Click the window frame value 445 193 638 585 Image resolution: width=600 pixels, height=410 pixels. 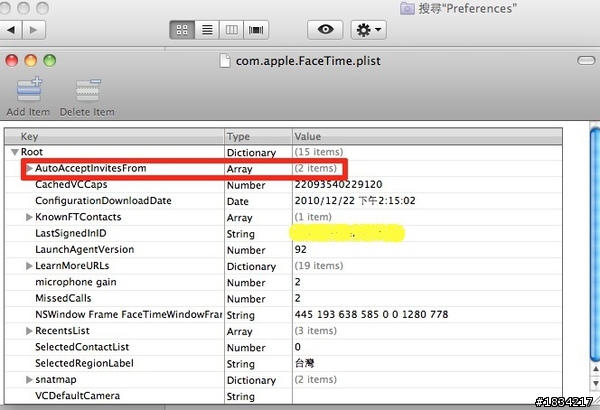click(x=371, y=315)
